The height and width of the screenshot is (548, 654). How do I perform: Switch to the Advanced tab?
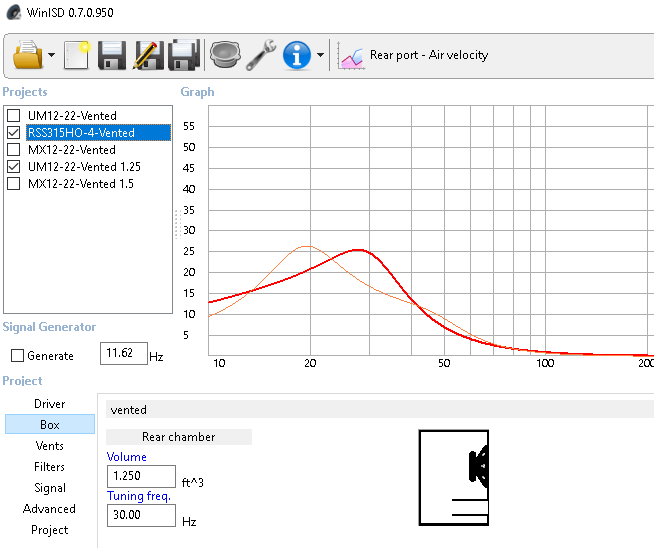[x=50, y=509]
